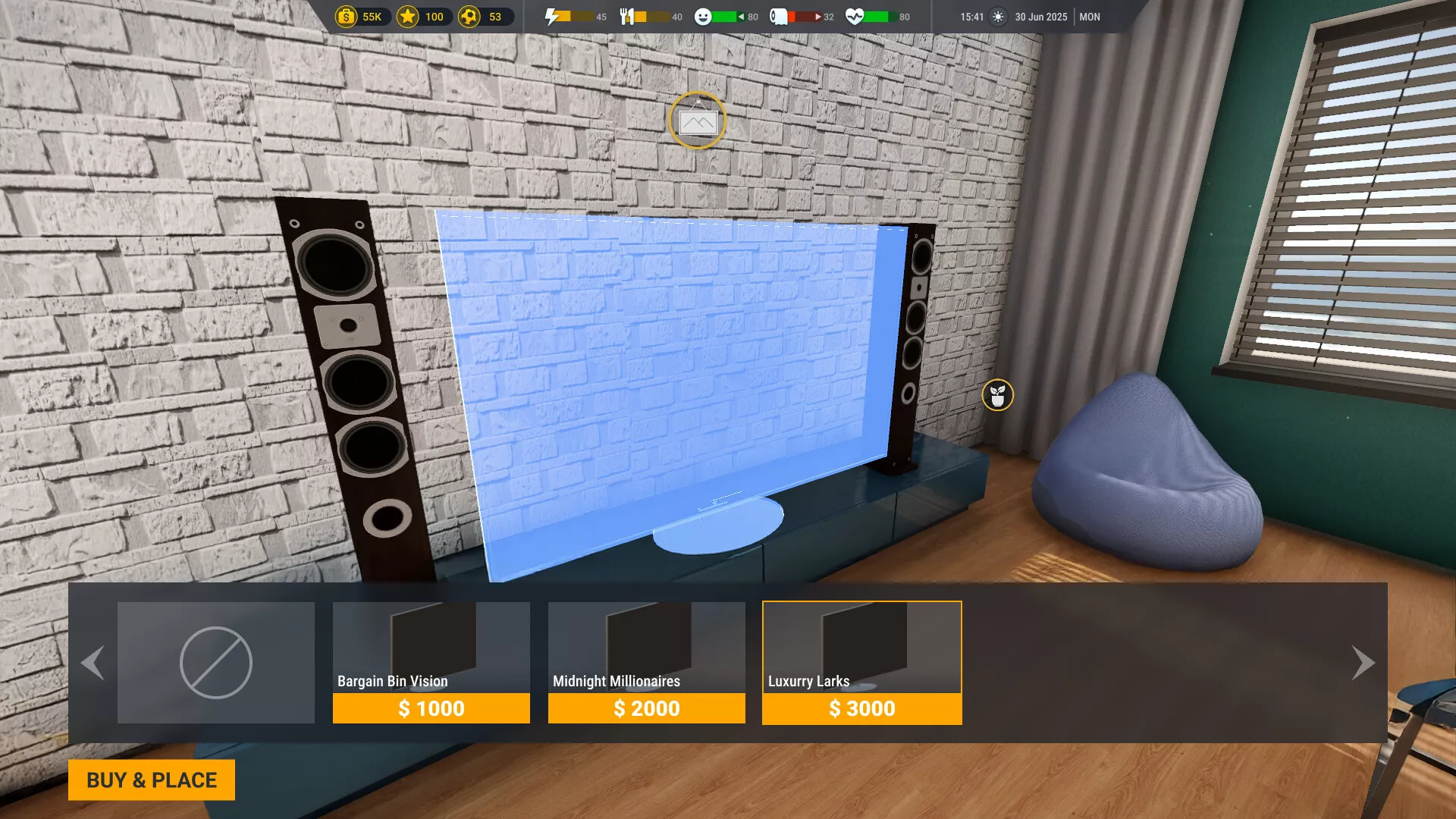1456x819 pixels.
Task: Select the empty no-item option
Action: pyautogui.click(x=216, y=662)
